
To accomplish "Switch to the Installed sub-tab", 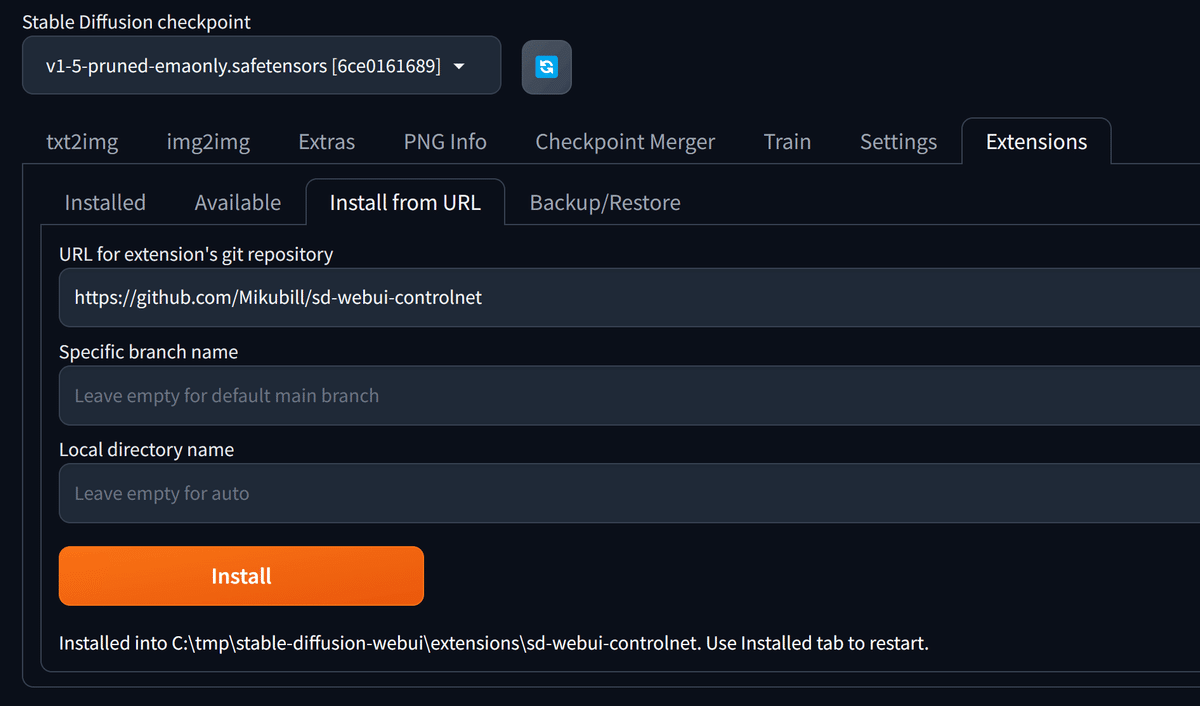I will pos(105,203).
